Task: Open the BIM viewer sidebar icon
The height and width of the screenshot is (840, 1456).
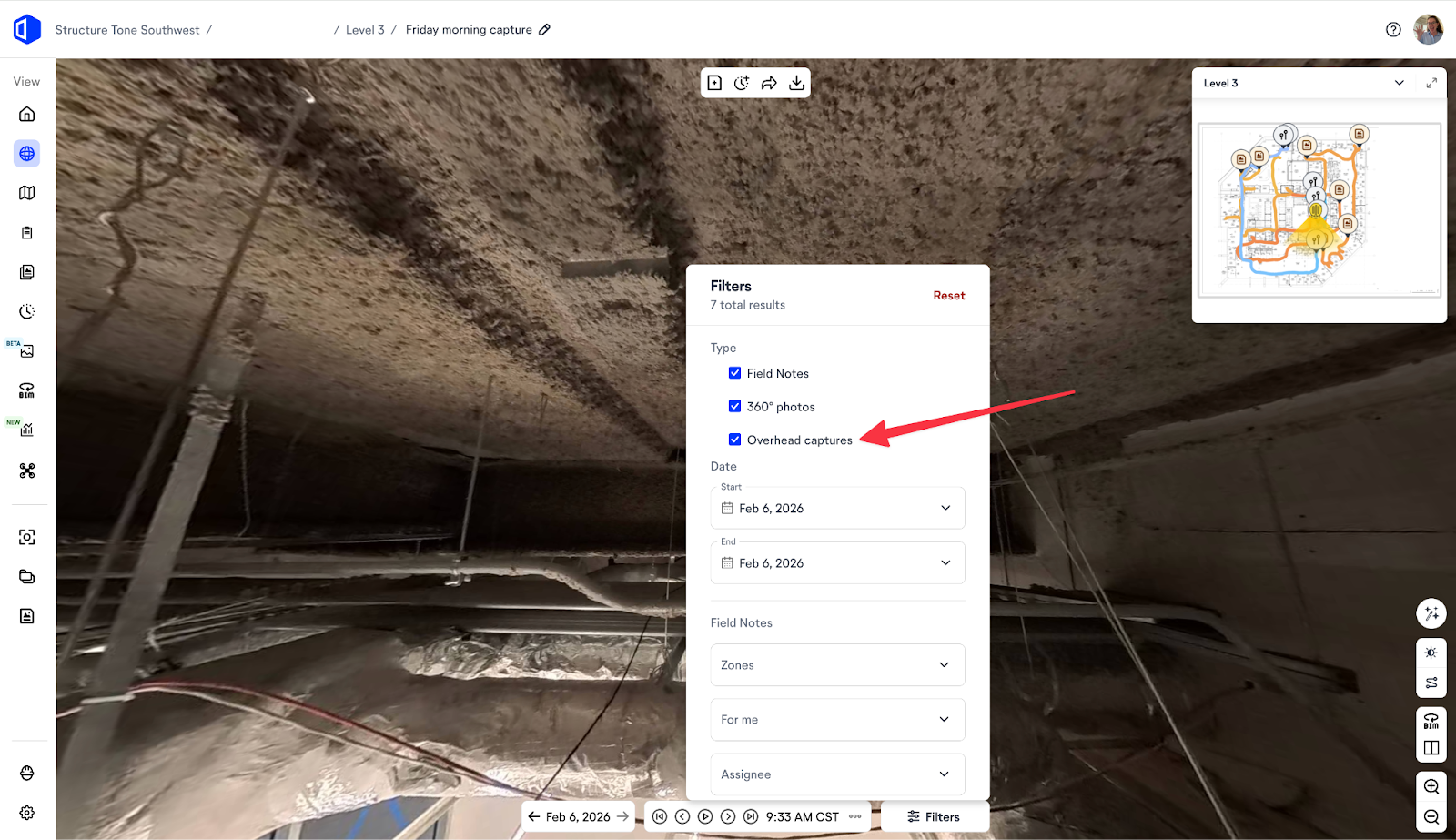Action: [27, 390]
